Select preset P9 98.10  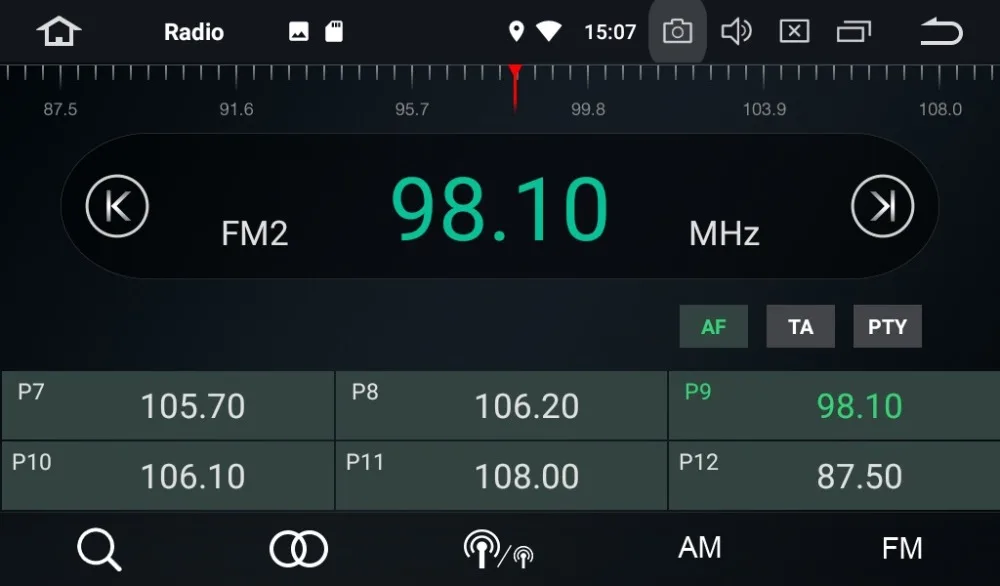pos(834,406)
